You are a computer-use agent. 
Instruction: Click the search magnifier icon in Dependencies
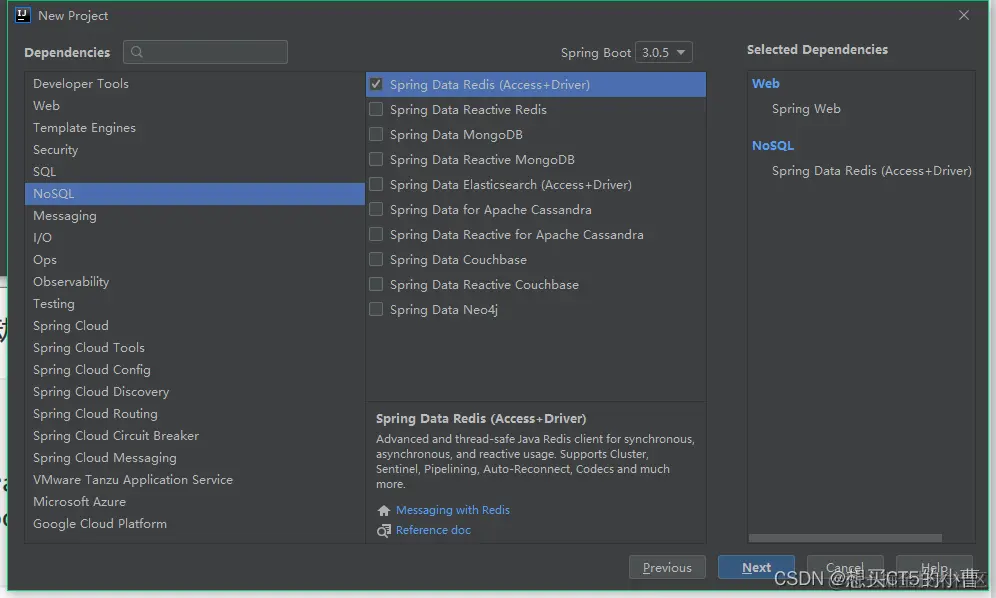[x=137, y=52]
